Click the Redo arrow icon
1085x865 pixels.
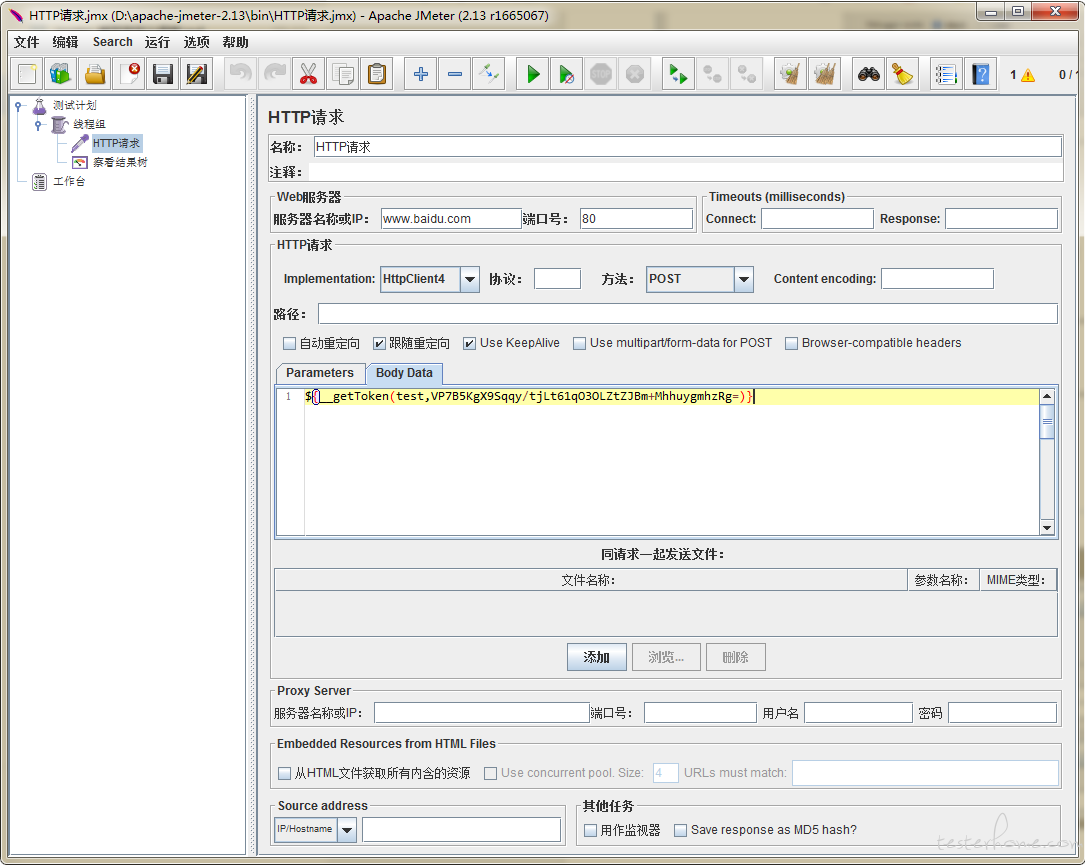click(x=275, y=74)
